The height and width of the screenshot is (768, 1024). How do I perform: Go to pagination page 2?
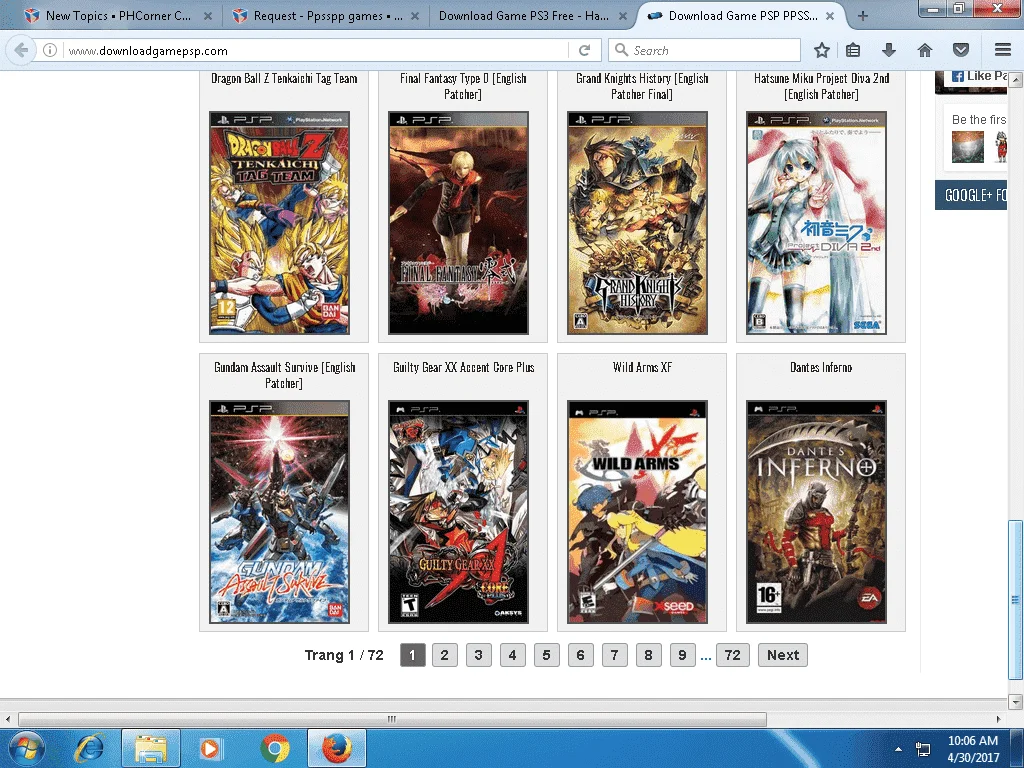point(445,655)
